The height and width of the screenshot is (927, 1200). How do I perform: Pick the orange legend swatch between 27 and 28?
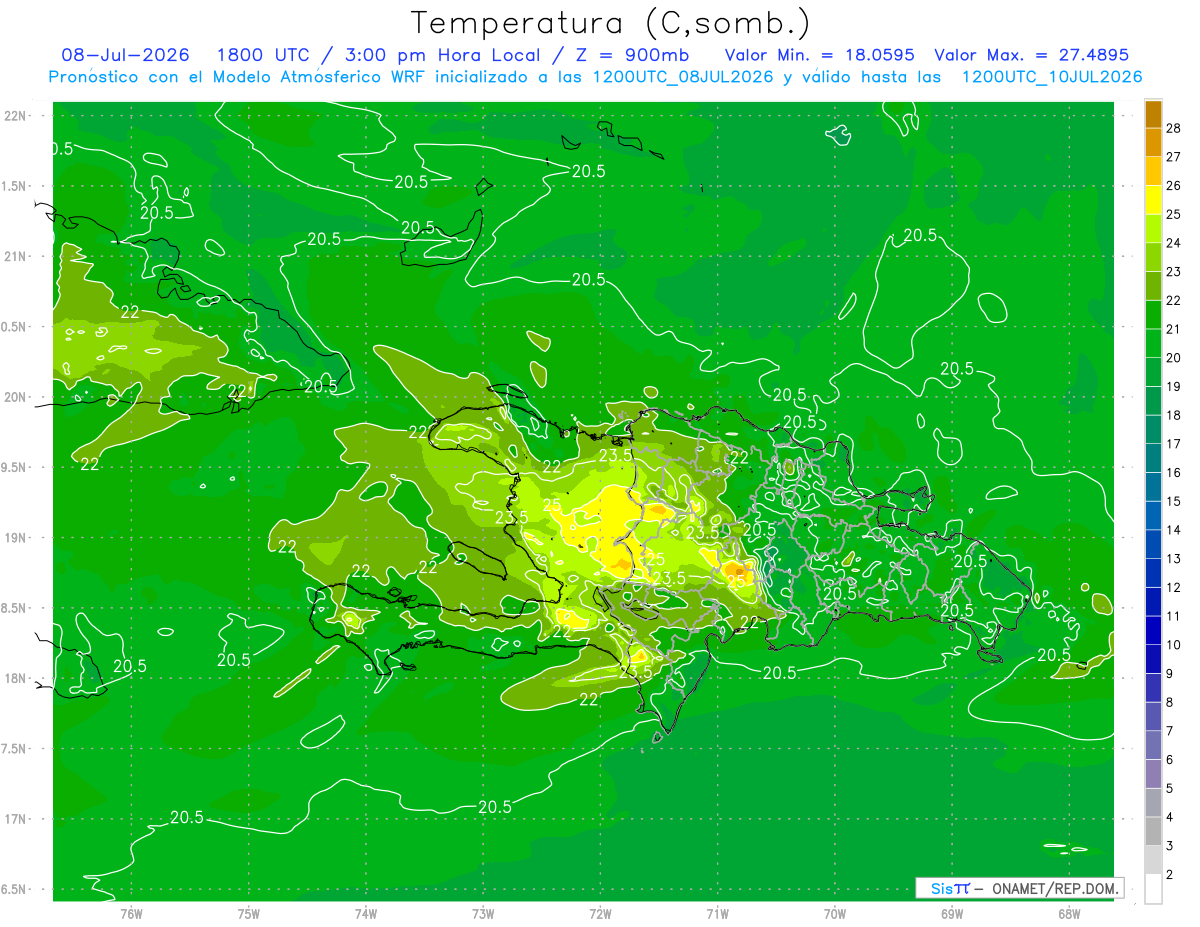(1153, 142)
